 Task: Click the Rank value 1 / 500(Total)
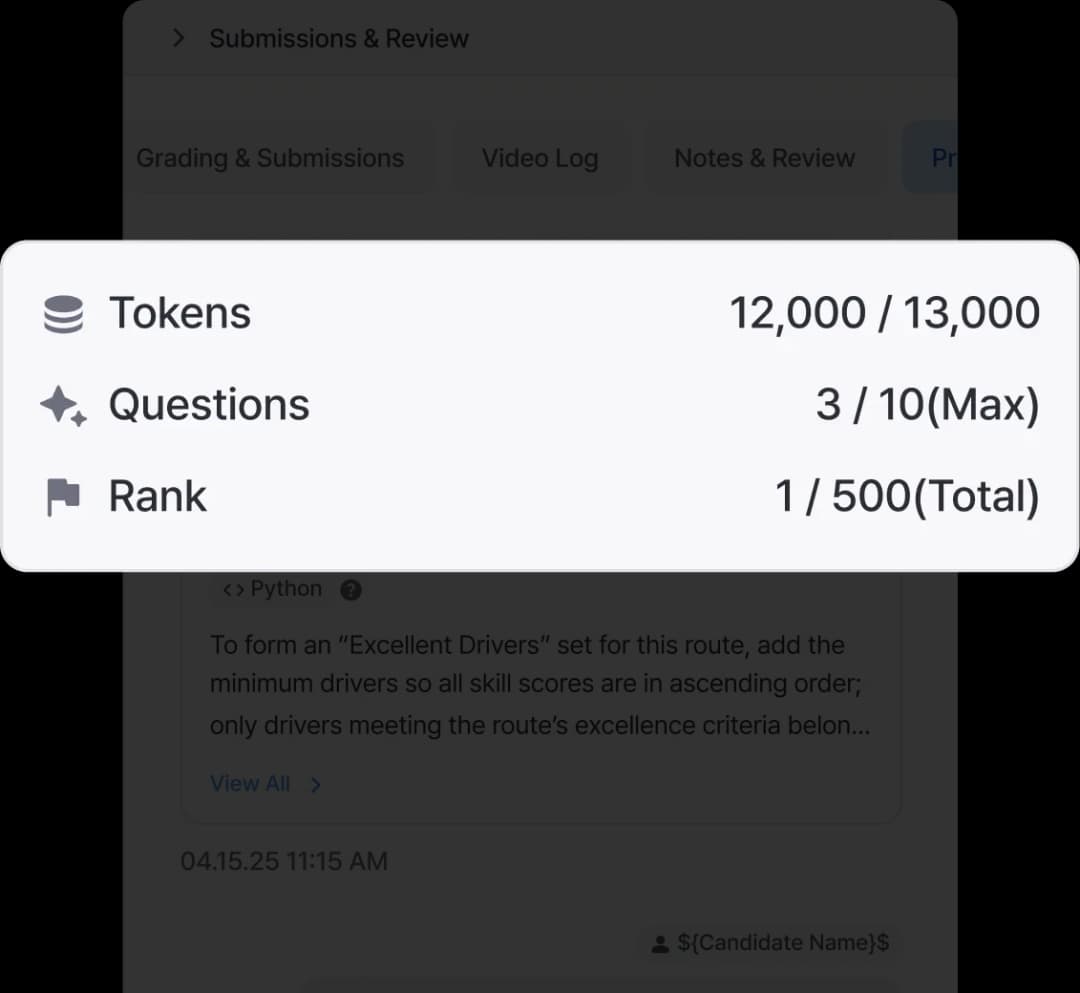point(906,495)
